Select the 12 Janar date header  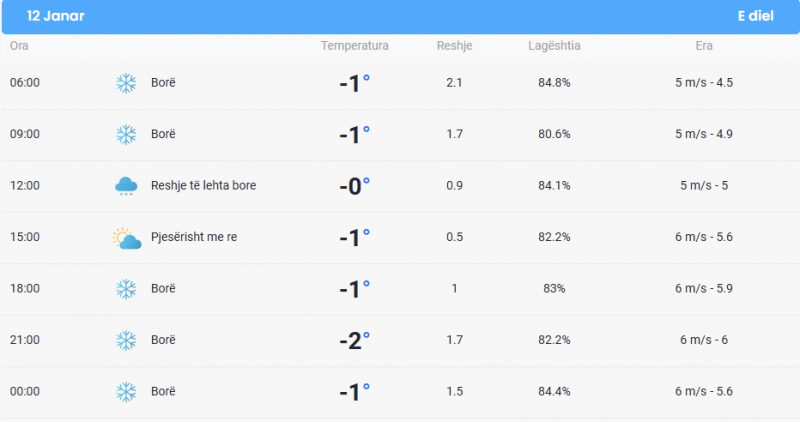(x=56, y=16)
